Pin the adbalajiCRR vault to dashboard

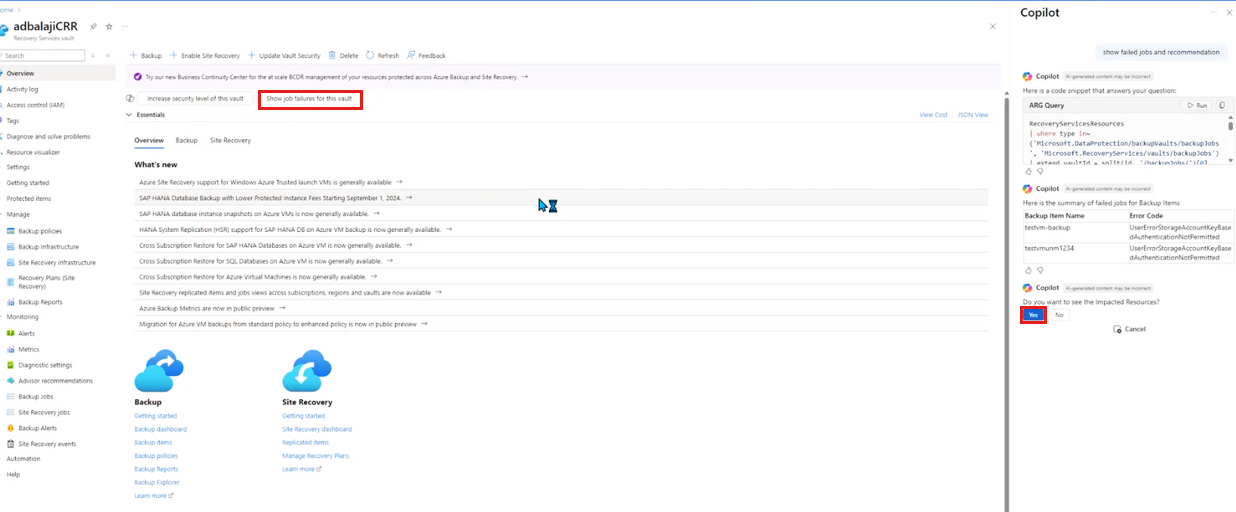(x=93, y=26)
